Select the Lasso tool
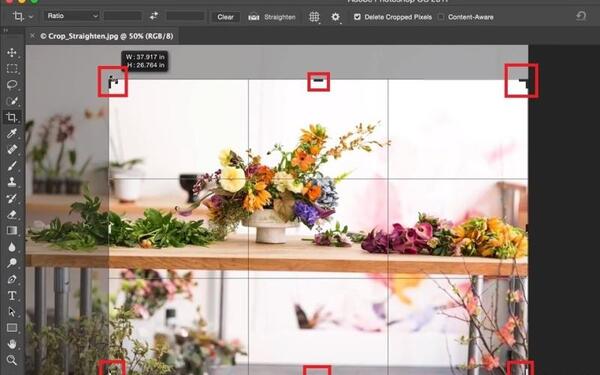The width and height of the screenshot is (600, 375). [12, 85]
